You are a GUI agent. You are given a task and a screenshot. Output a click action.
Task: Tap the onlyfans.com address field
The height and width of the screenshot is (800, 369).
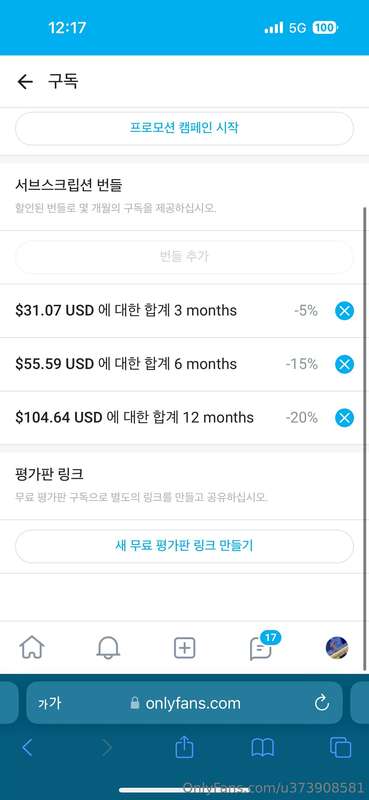pyautogui.click(x=184, y=703)
